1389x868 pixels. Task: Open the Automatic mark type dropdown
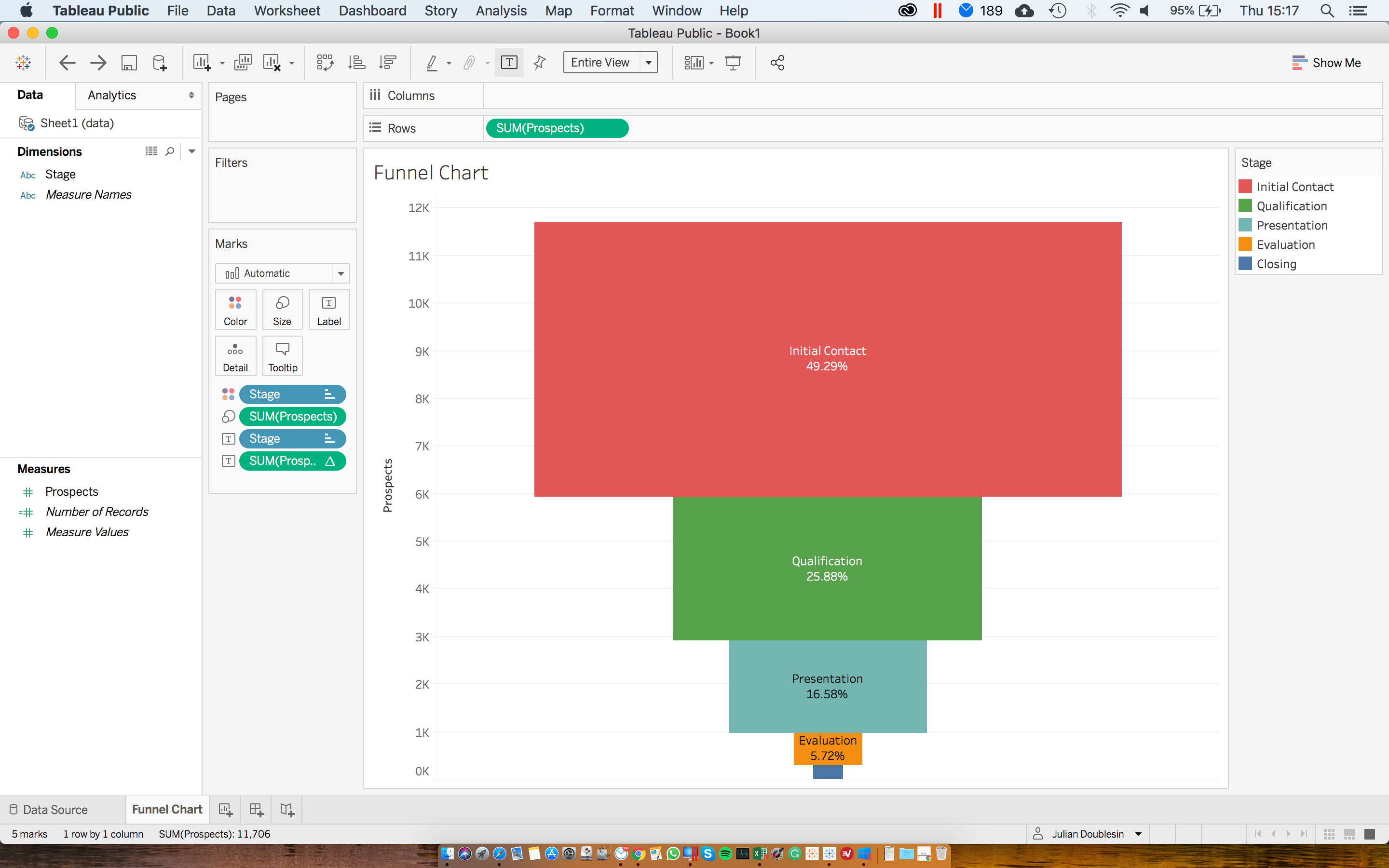[x=342, y=273]
